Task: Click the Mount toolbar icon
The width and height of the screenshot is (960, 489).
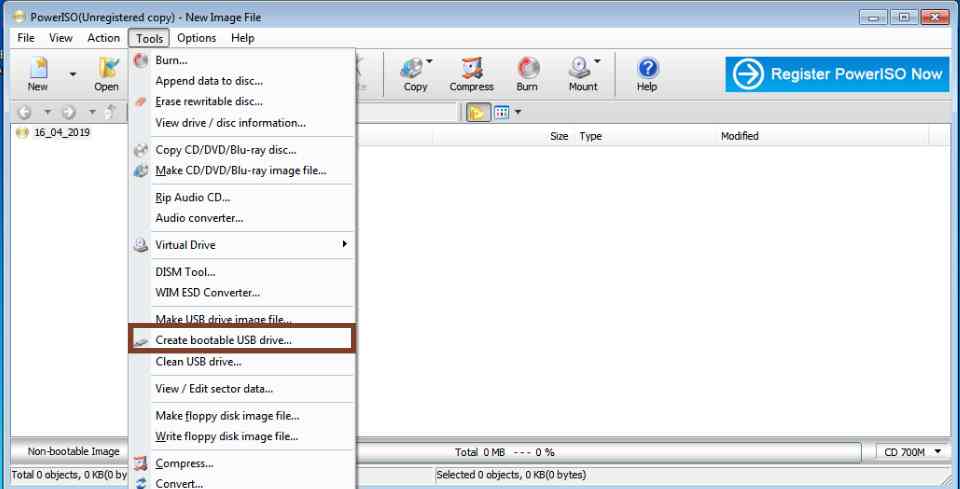Action: click(x=582, y=74)
